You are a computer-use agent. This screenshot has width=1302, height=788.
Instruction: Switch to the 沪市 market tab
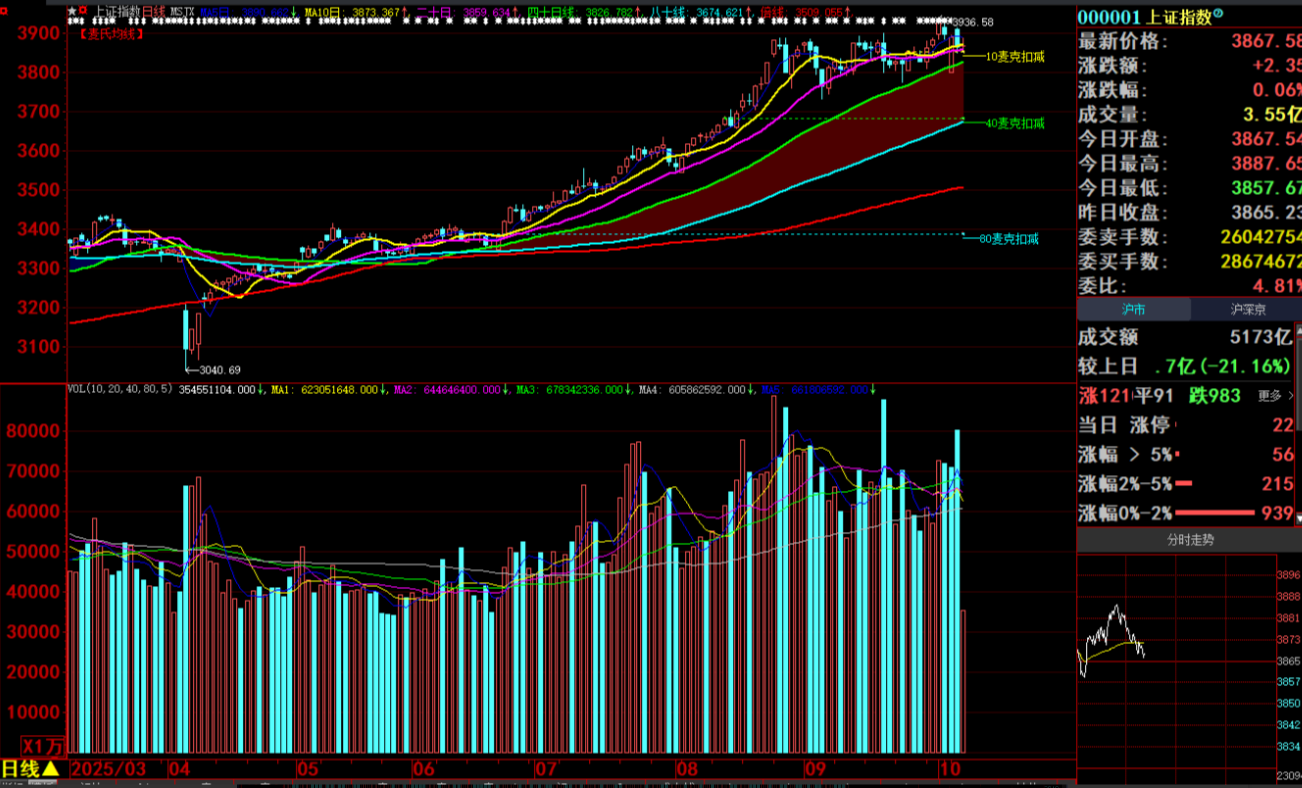pyautogui.click(x=1133, y=310)
